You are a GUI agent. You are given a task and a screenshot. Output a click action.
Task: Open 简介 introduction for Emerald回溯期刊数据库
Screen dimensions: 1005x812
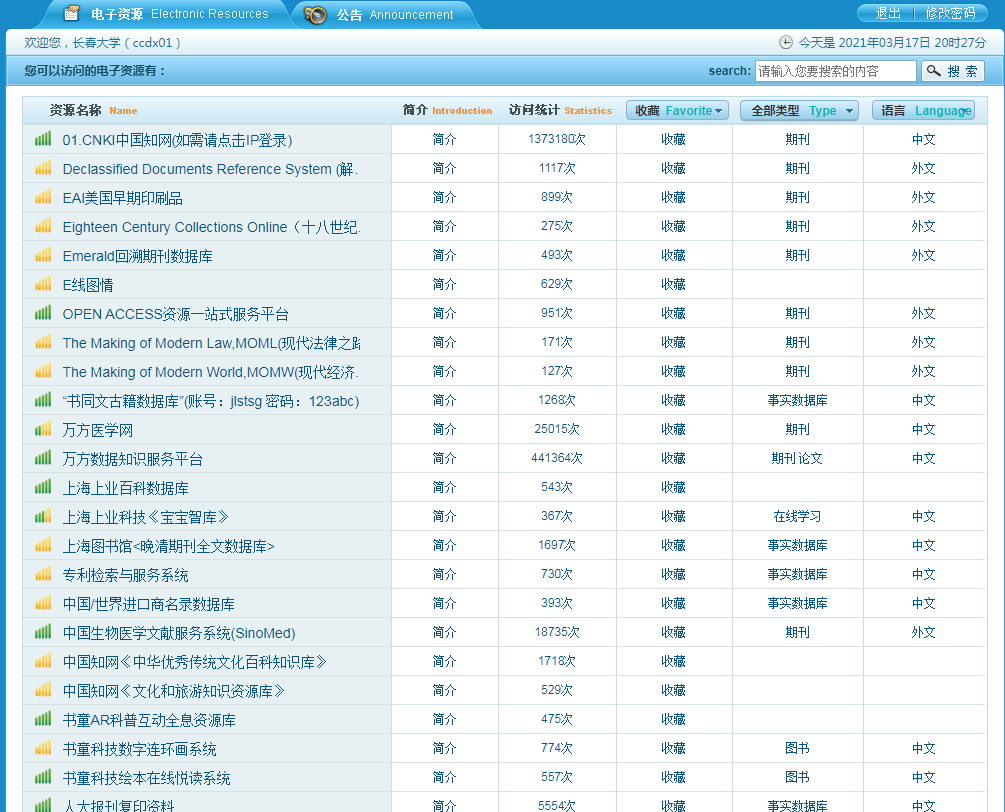(x=444, y=256)
